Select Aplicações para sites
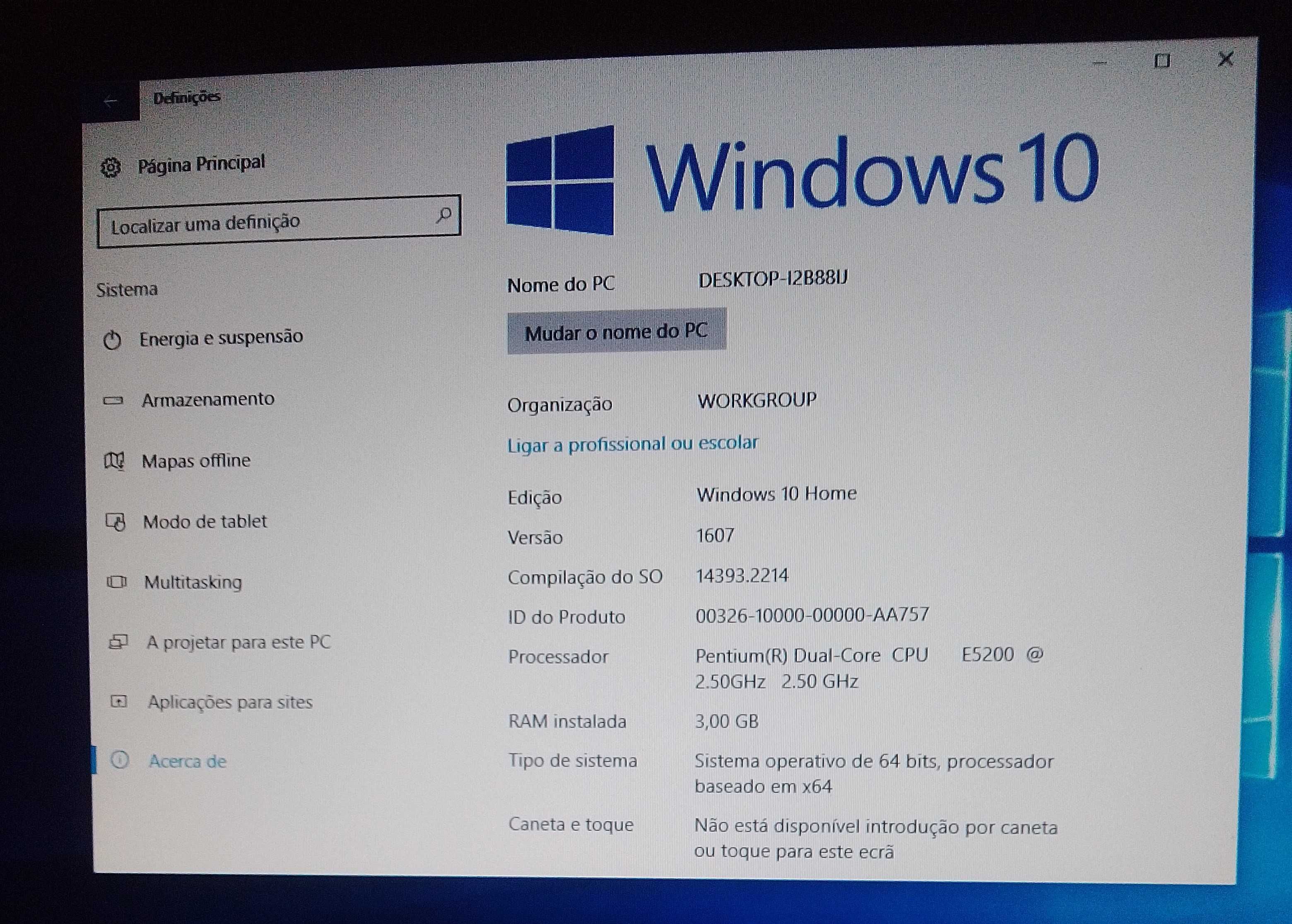 [x=230, y=702]
